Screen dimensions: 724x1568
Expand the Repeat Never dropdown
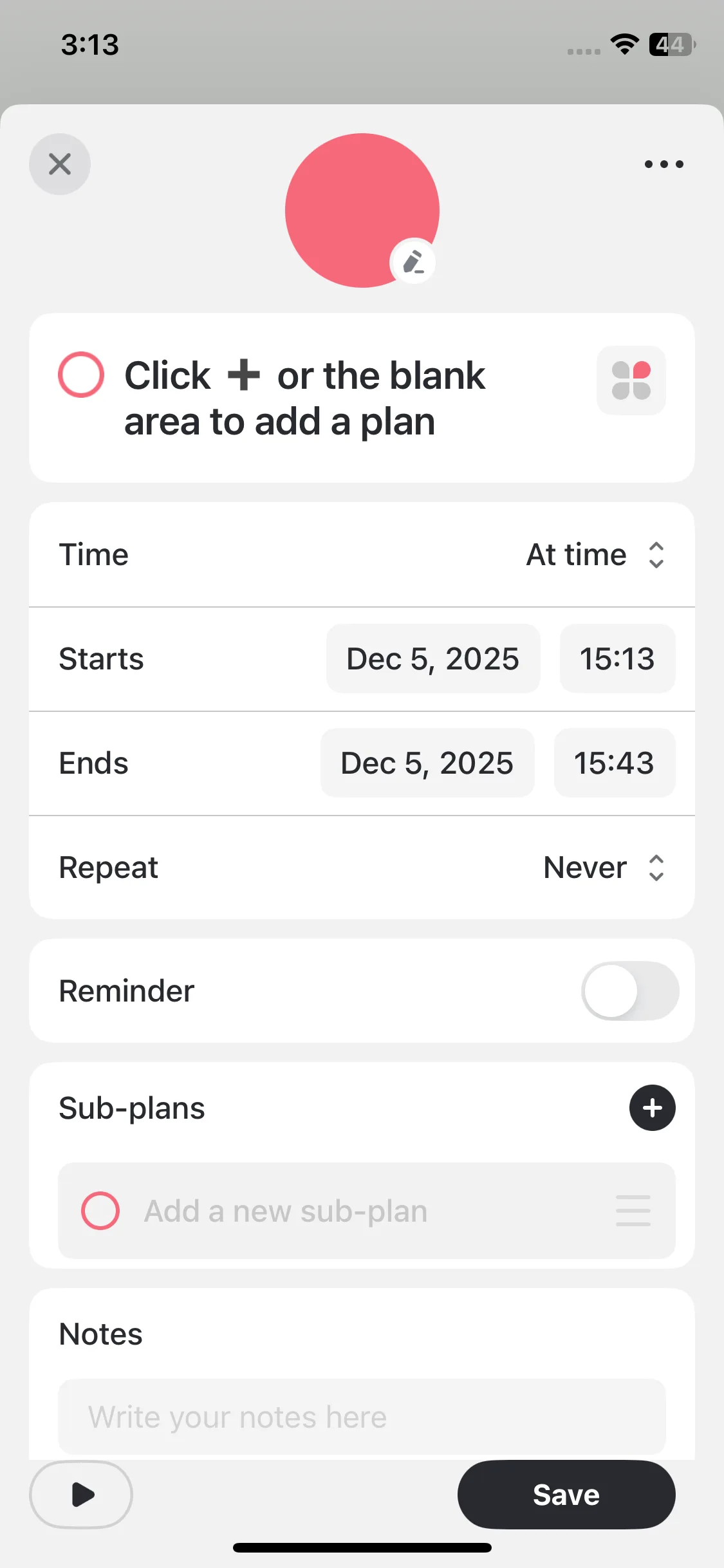(604, 868)
